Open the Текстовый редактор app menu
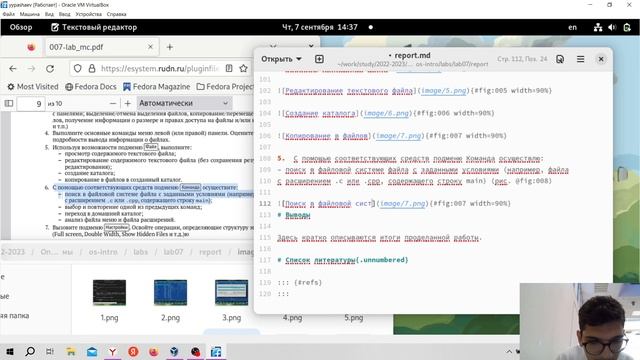Screen dimensions: 640x360 point(94,27)
